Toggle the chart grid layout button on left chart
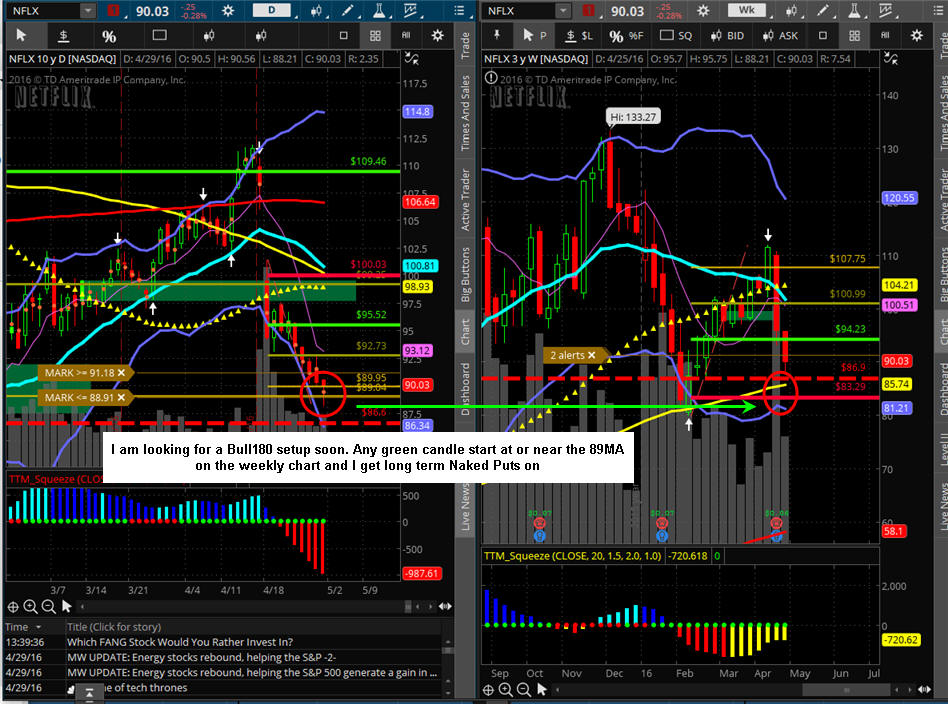The image size is (948, 704). (375, 35)
